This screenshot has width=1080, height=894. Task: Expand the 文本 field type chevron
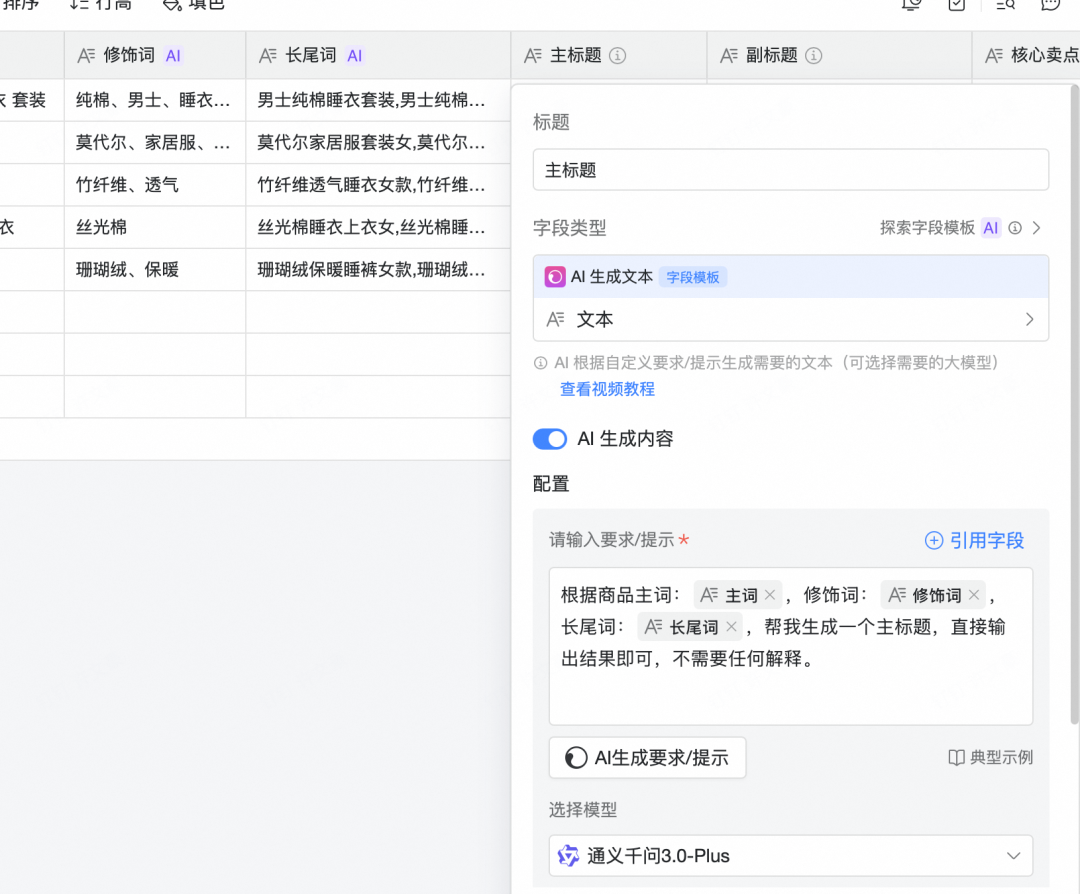coord(1029,320)
